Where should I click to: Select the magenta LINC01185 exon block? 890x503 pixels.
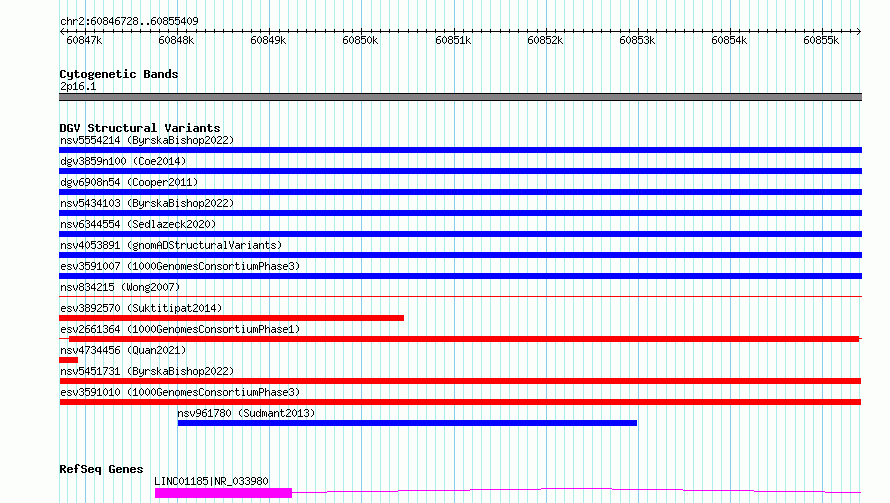tap(223, 493)
